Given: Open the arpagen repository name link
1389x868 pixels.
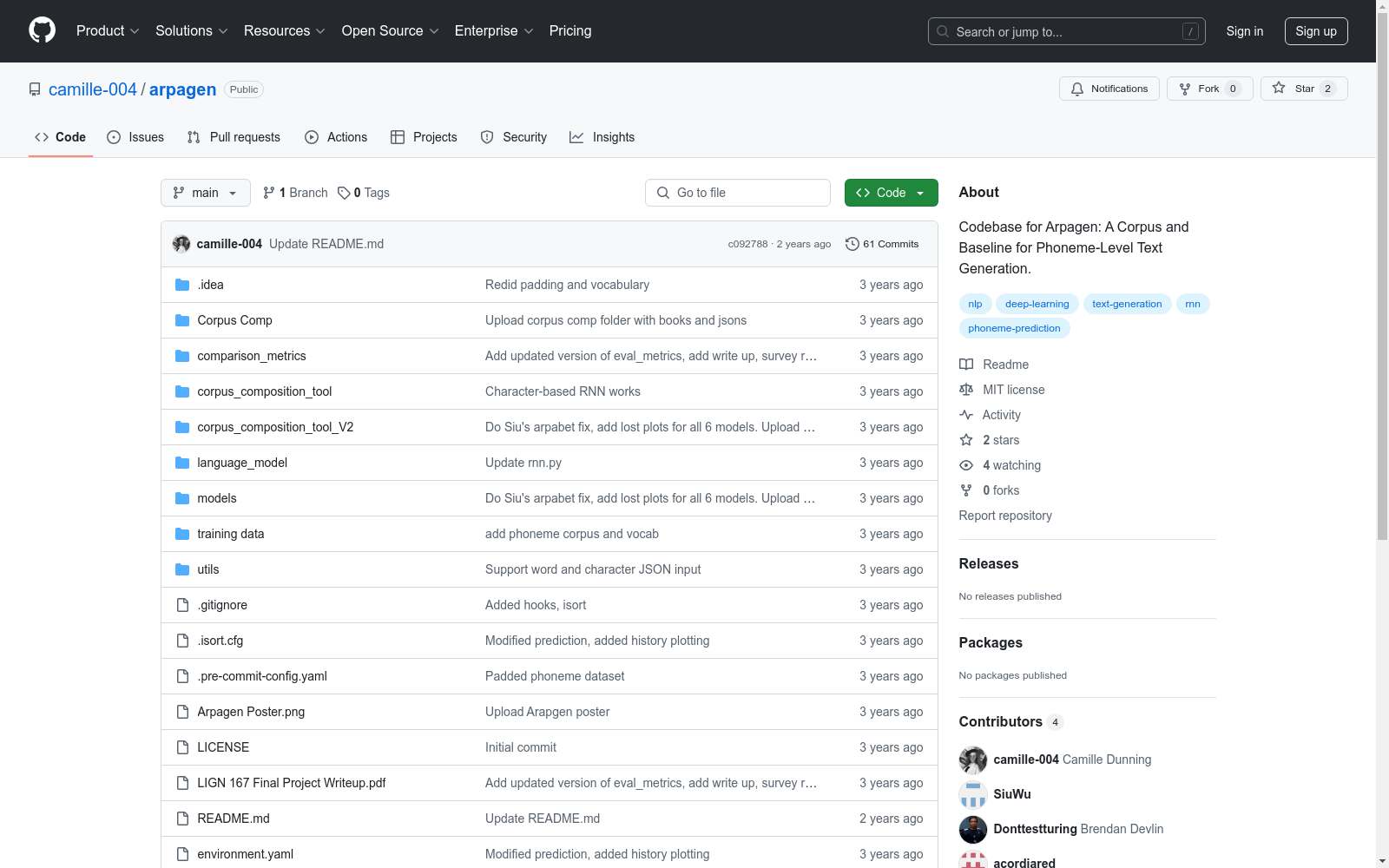Looking at the screenshot, I should point(182,89).
